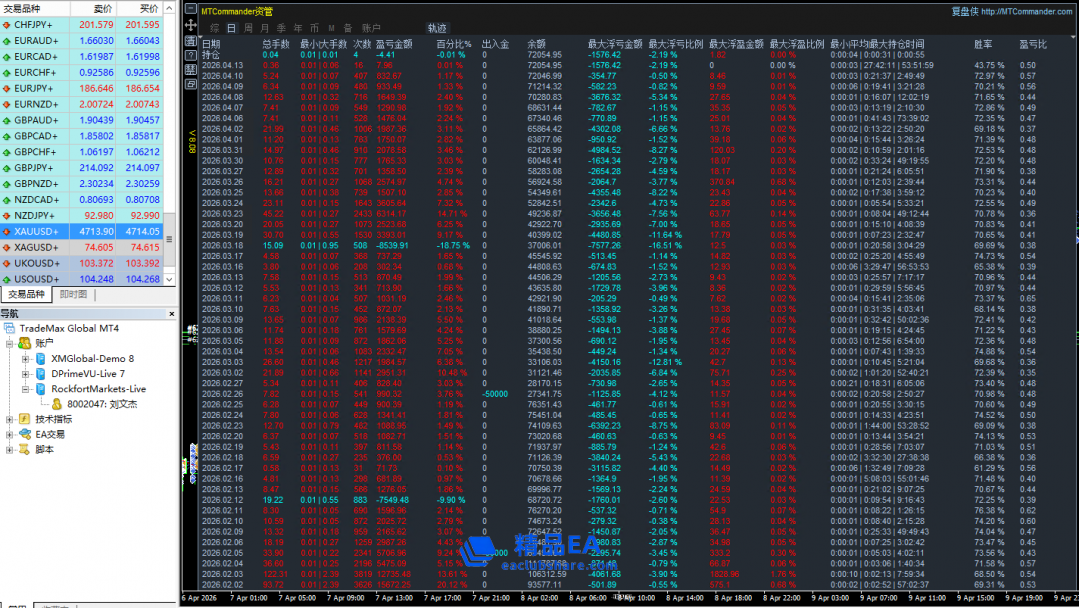The image size is (1079, 608).
Task: Click the 脚本 scripts icon in navigator
Action: tap(25, 449)
